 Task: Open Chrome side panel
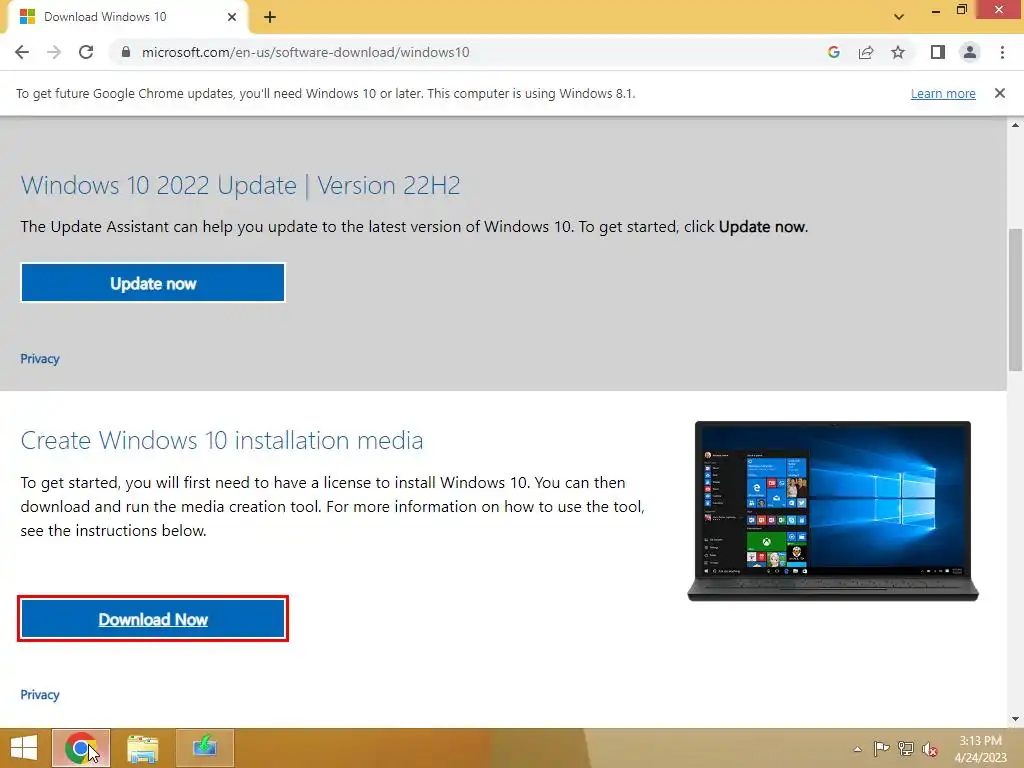[x=938, y=52]
